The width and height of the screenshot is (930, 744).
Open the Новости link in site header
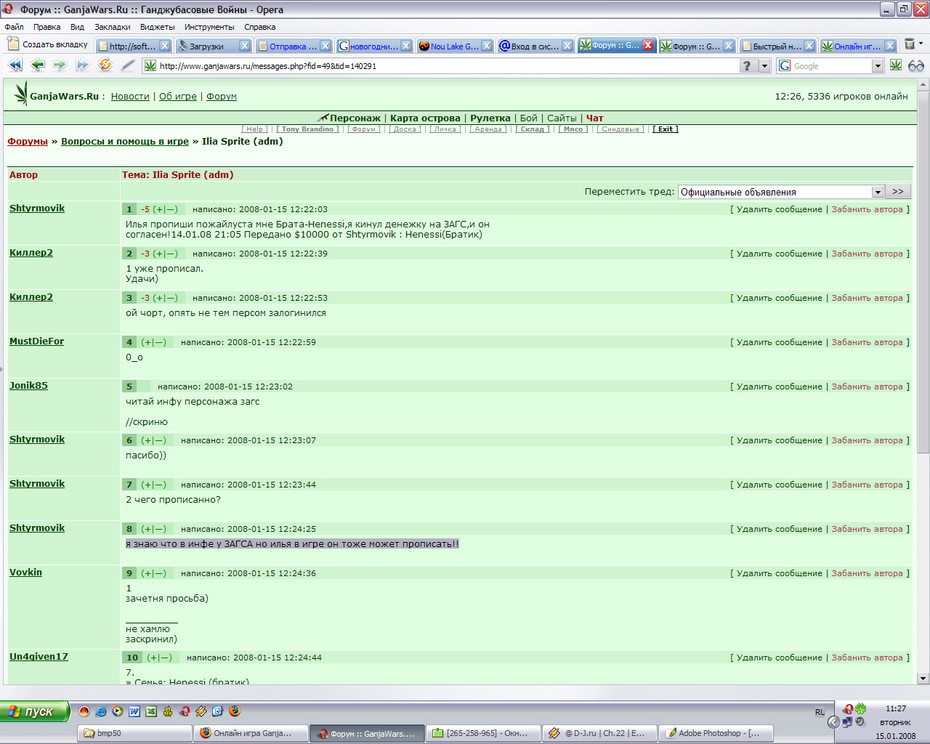click(x=130, y=96)
